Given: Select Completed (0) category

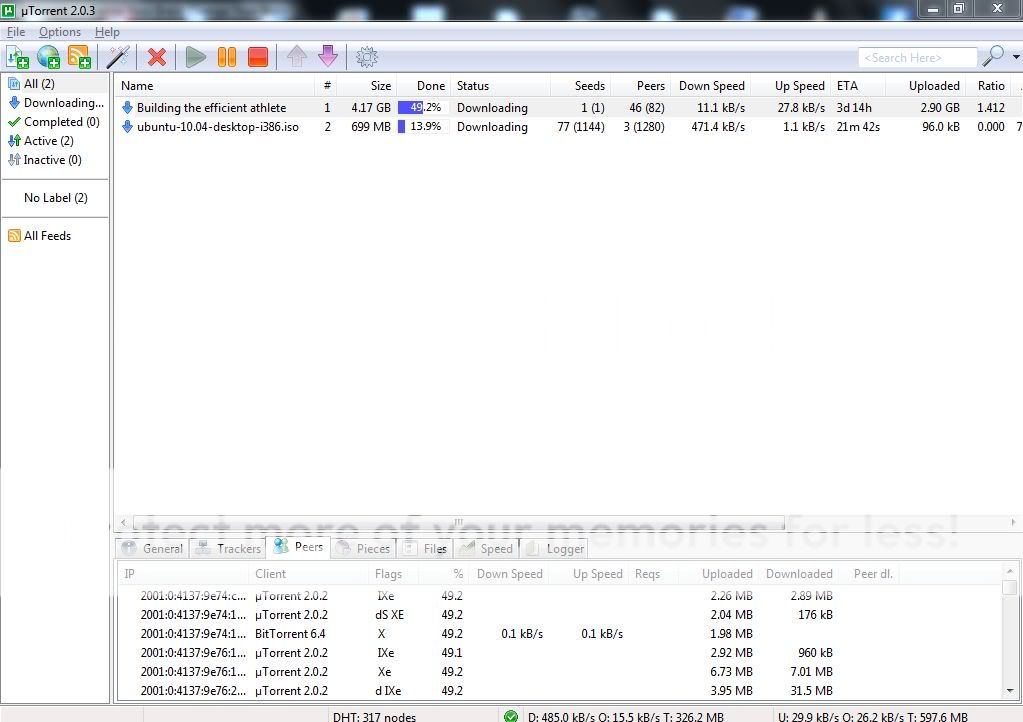Looking at the screenshot, I should pyautogui.click(x=55, y=122).
